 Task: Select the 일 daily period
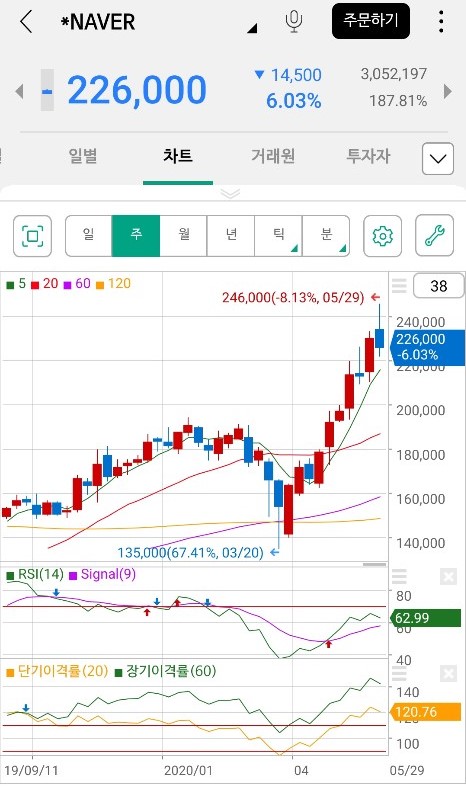pos(88,236)
